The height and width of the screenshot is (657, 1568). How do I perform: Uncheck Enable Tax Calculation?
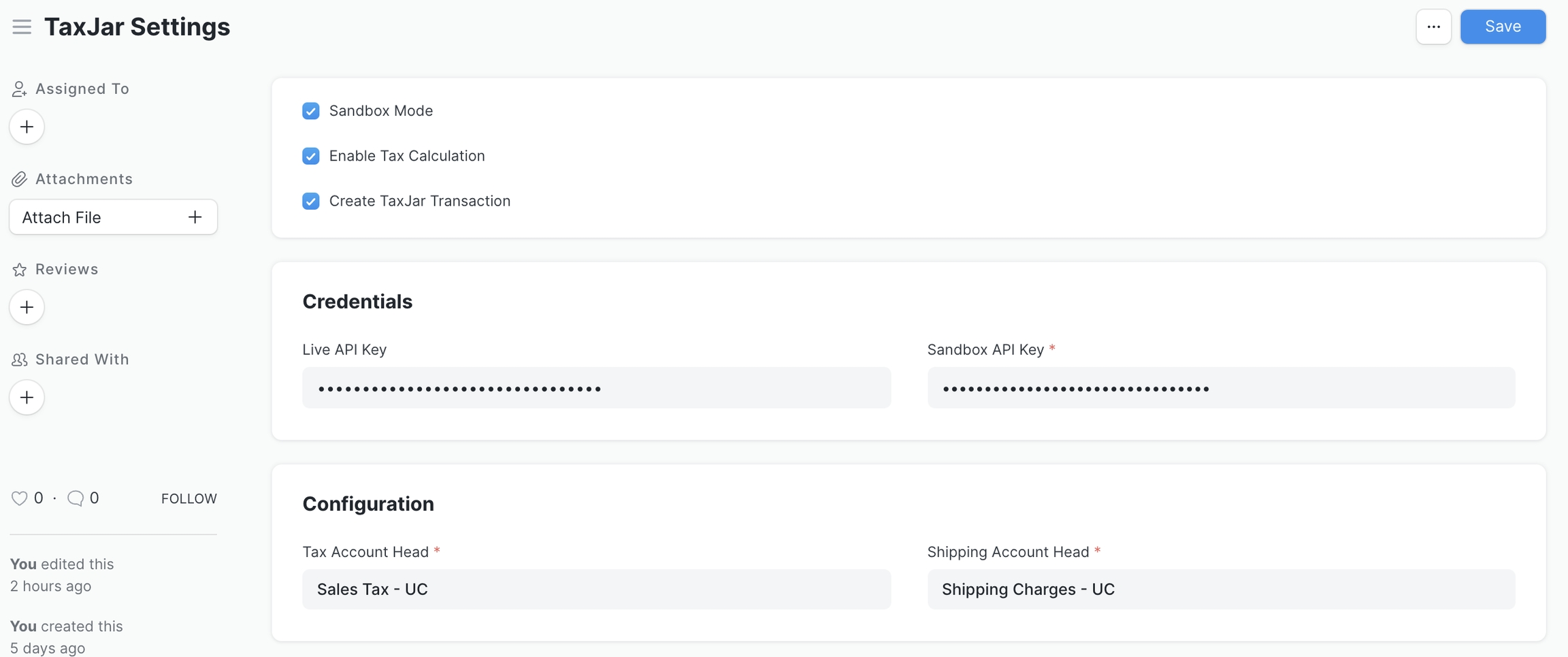tap(311, 156)
